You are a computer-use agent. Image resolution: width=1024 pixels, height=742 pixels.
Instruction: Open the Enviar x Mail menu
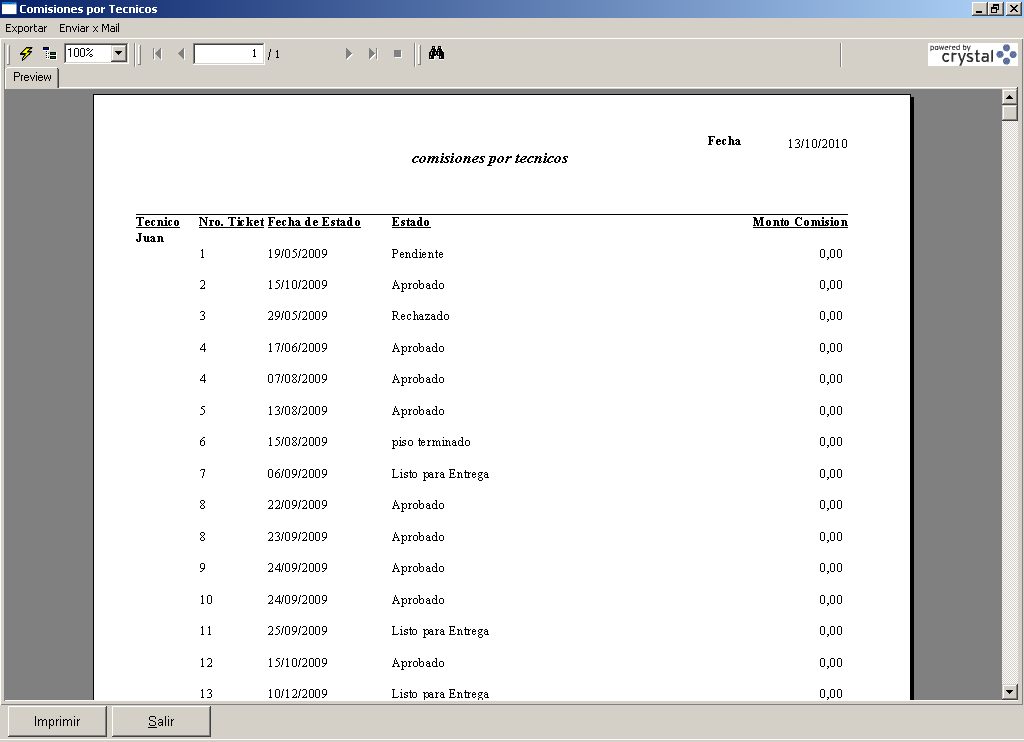[89, 28]
